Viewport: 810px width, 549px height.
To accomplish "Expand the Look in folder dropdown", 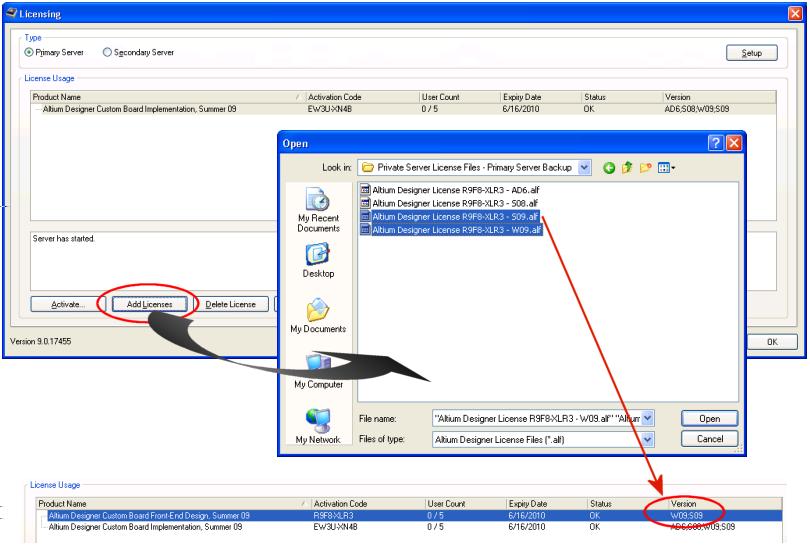I will click(x=584, y=167).
